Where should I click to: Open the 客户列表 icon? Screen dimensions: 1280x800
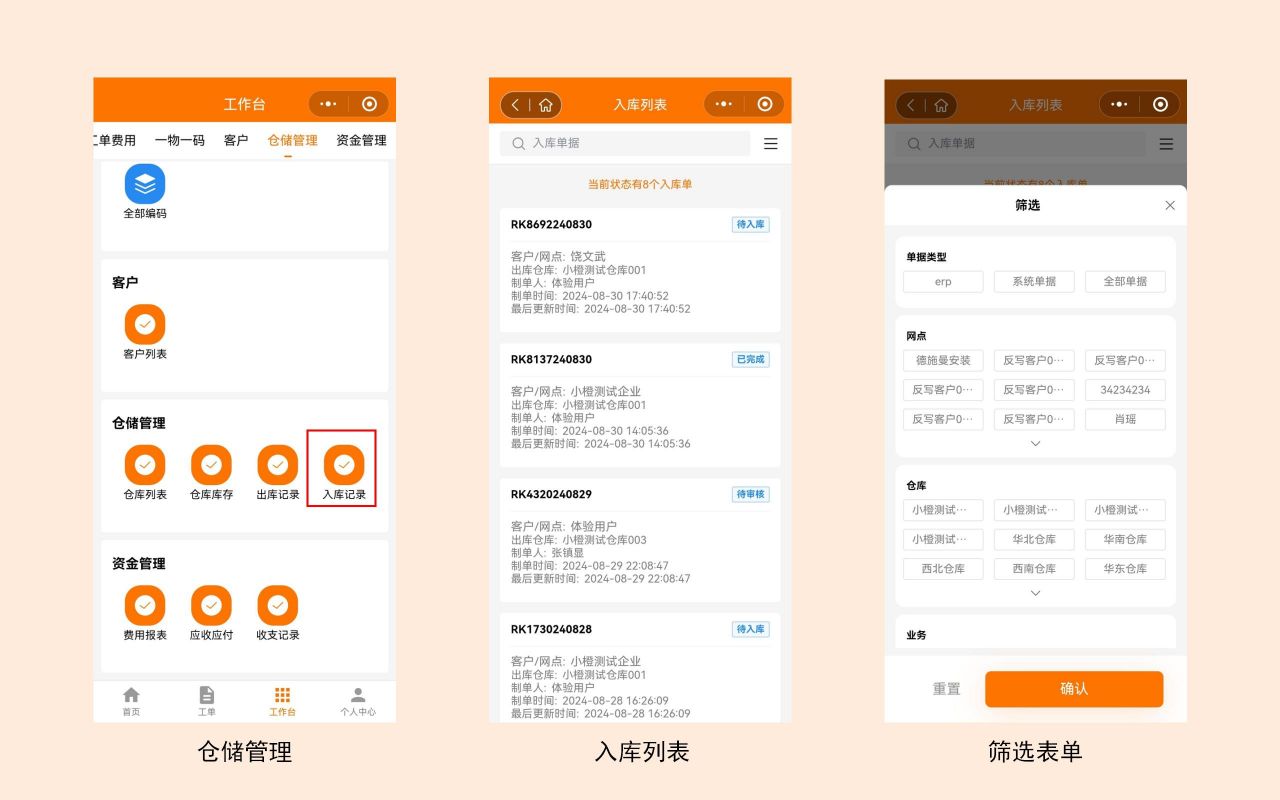click(145, 324)
